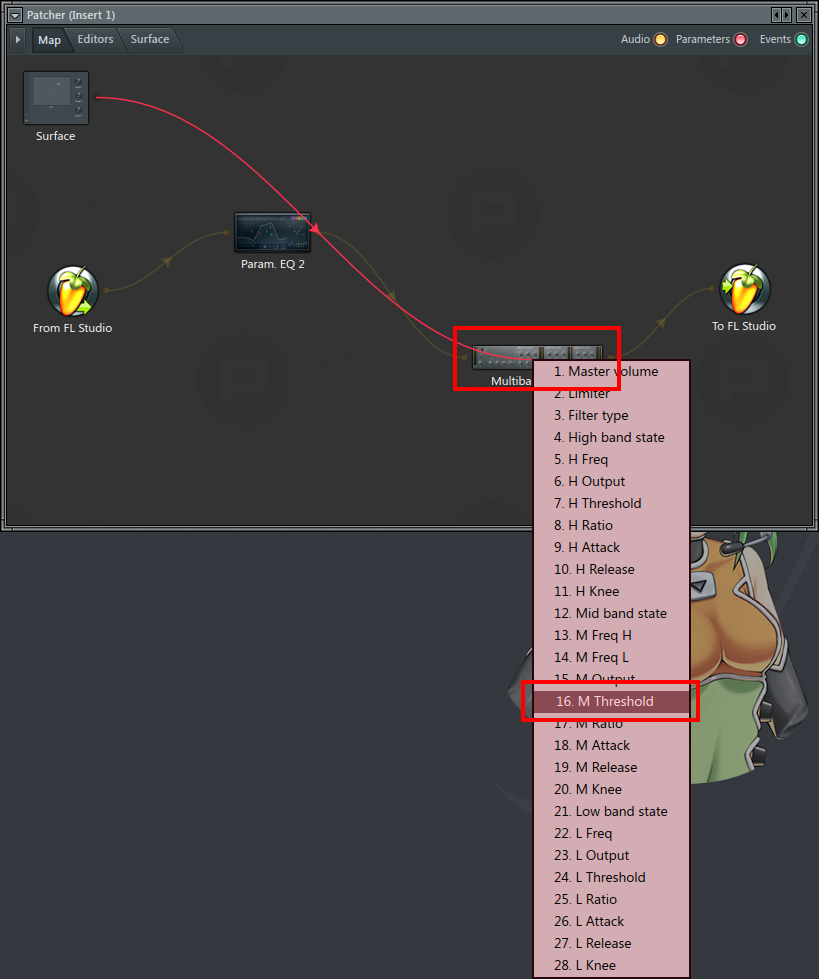Select the To FL Studio output node

[745, 288]
